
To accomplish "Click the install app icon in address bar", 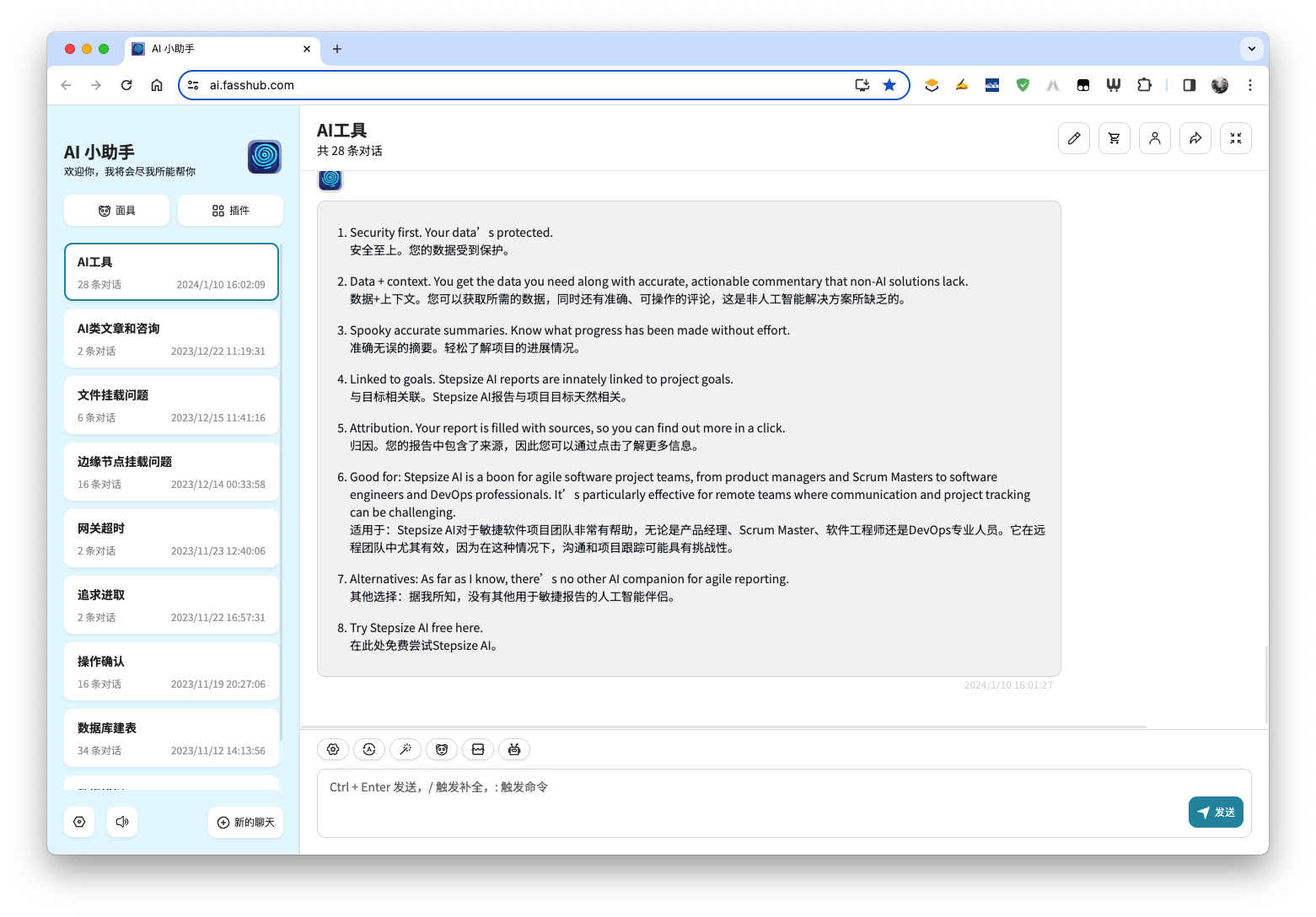I will [x=862, y=85].
